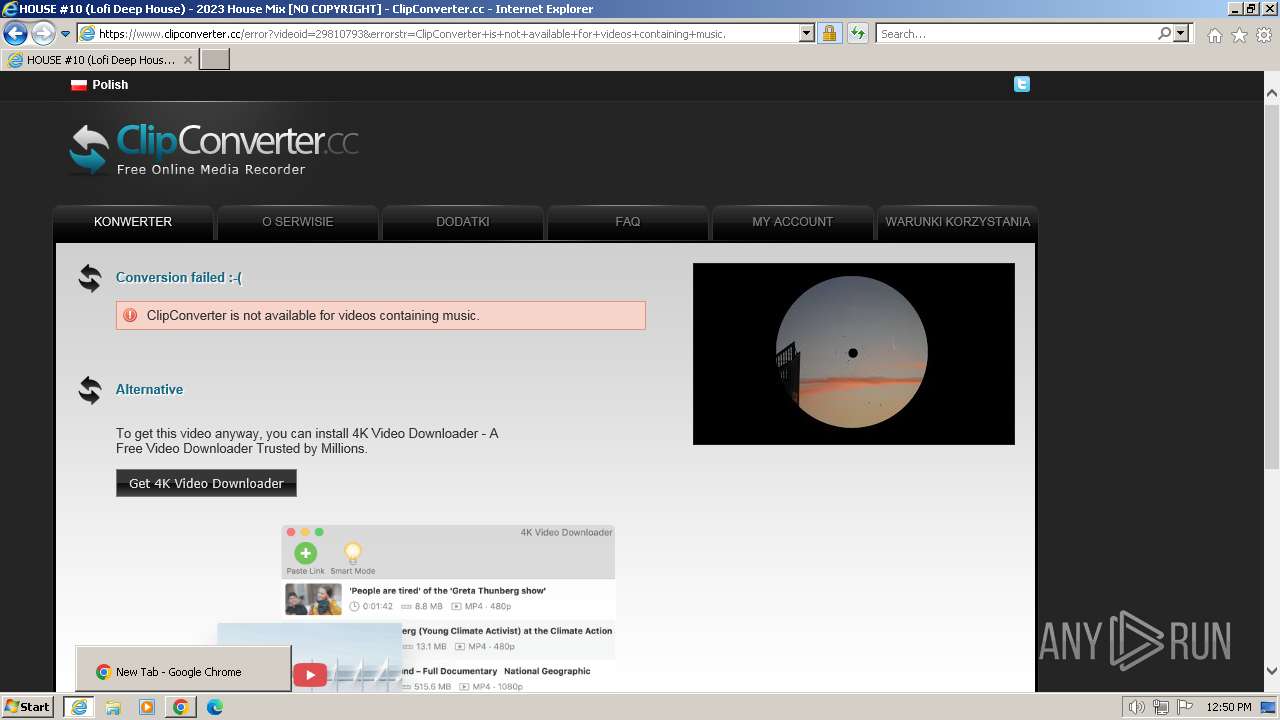Click the Conversion failed arrows icon
The image size is (1280, 720).
point(90,278)
